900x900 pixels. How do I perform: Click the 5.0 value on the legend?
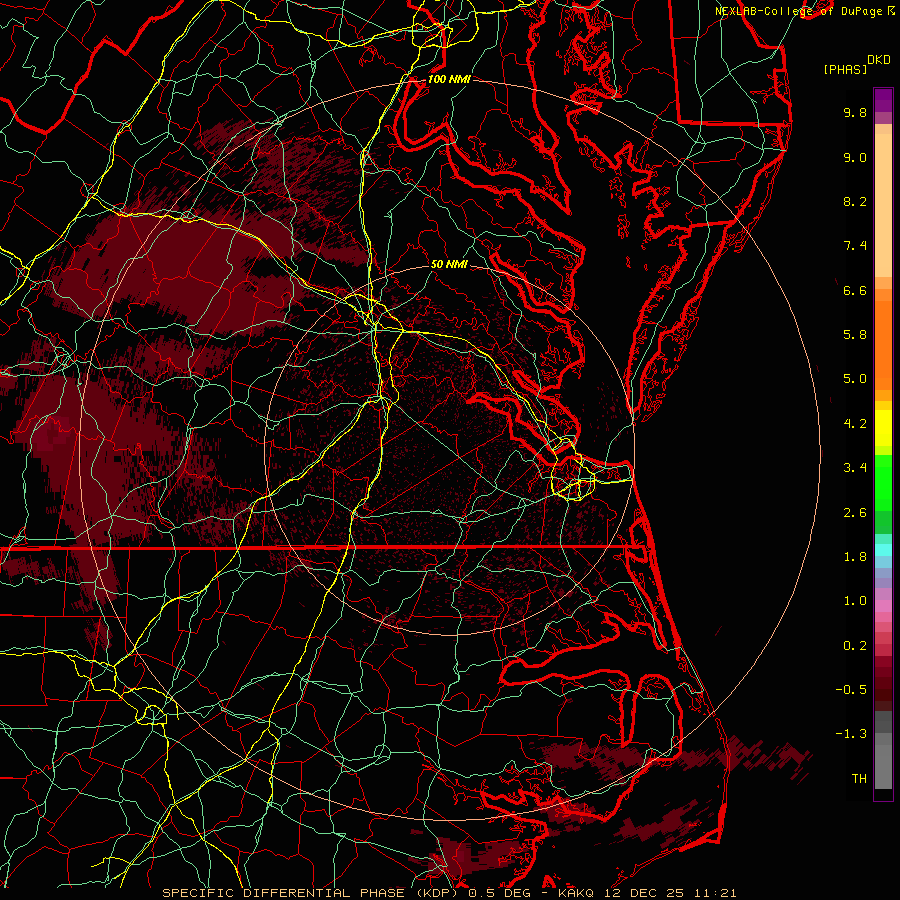coord(855,379)
